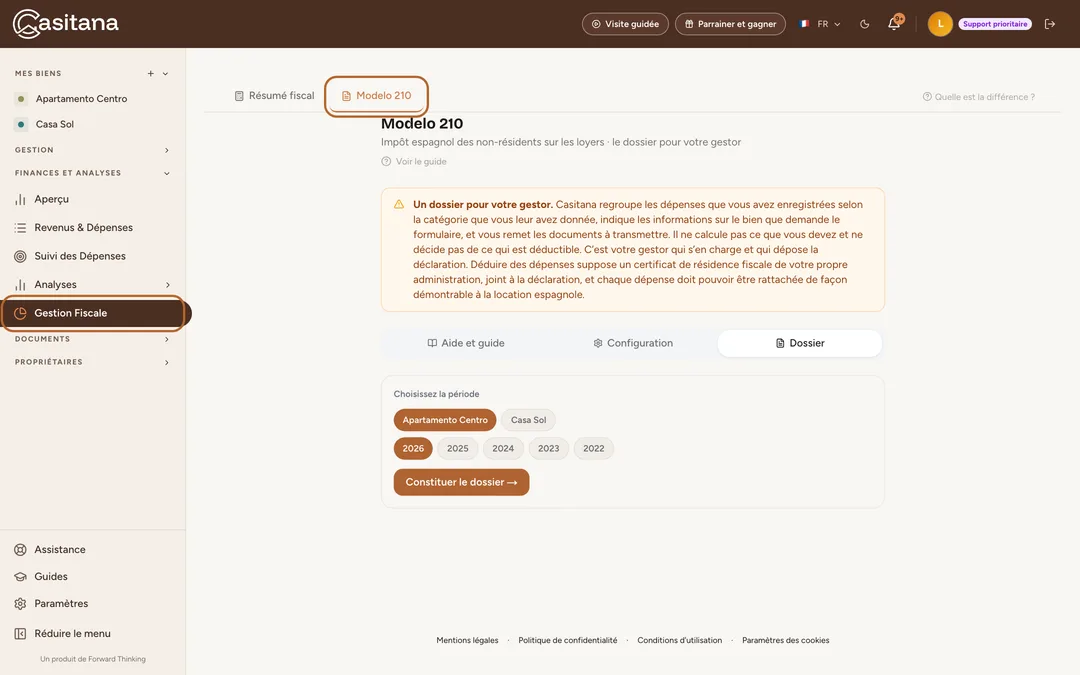Add a new property with plus icon
This screenshot has width=1080, height=675.
[150, 74]
